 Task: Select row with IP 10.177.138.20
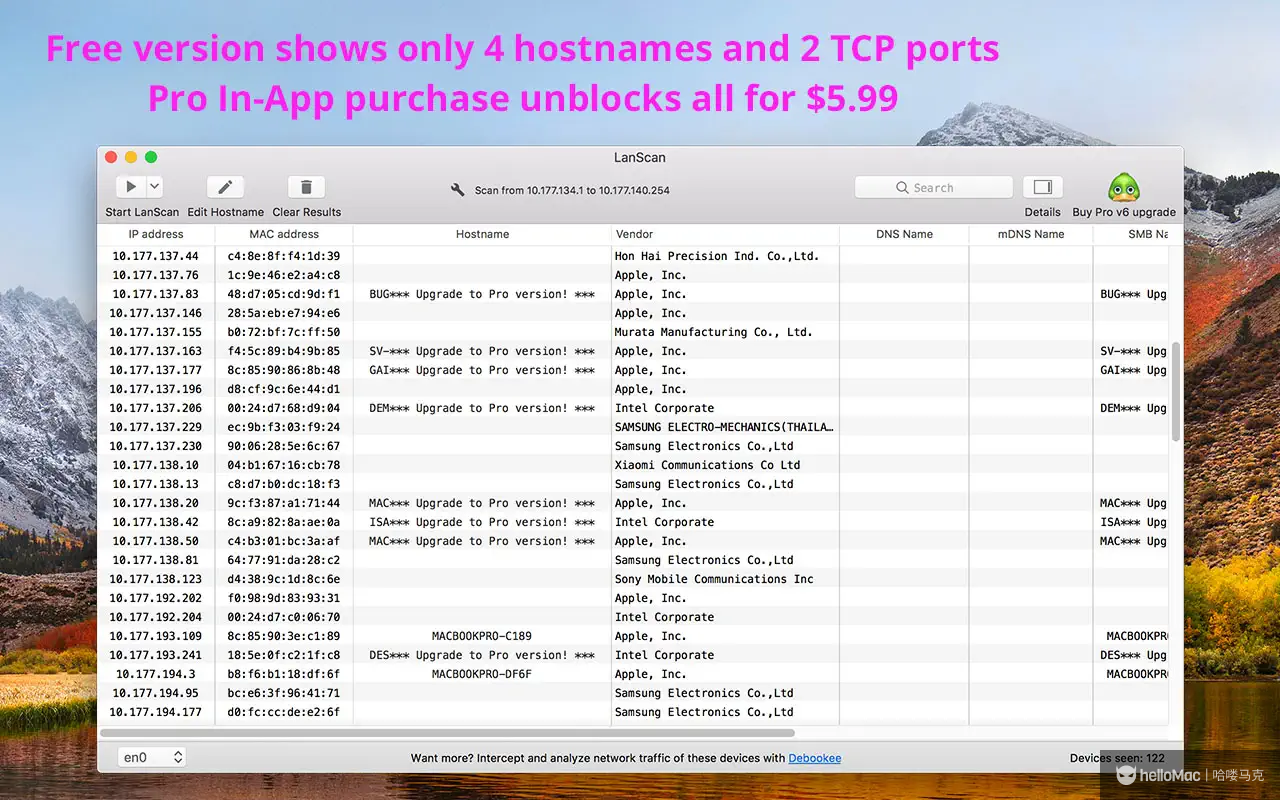633,503
